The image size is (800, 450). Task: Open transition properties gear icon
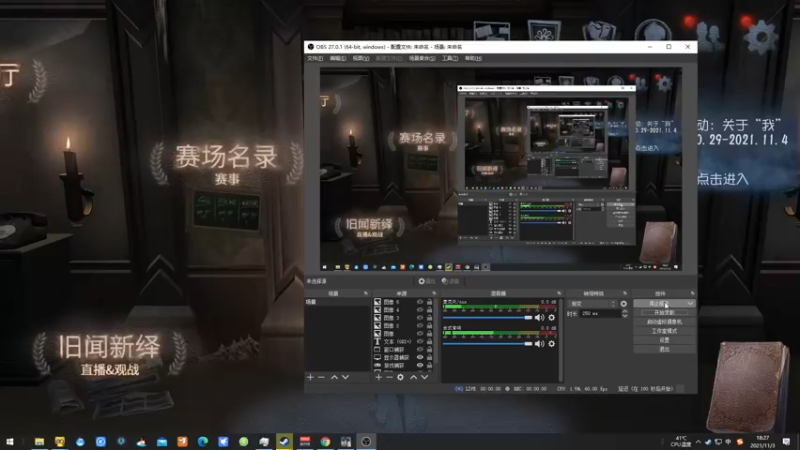pyautogui.click(x=623, y=304)
